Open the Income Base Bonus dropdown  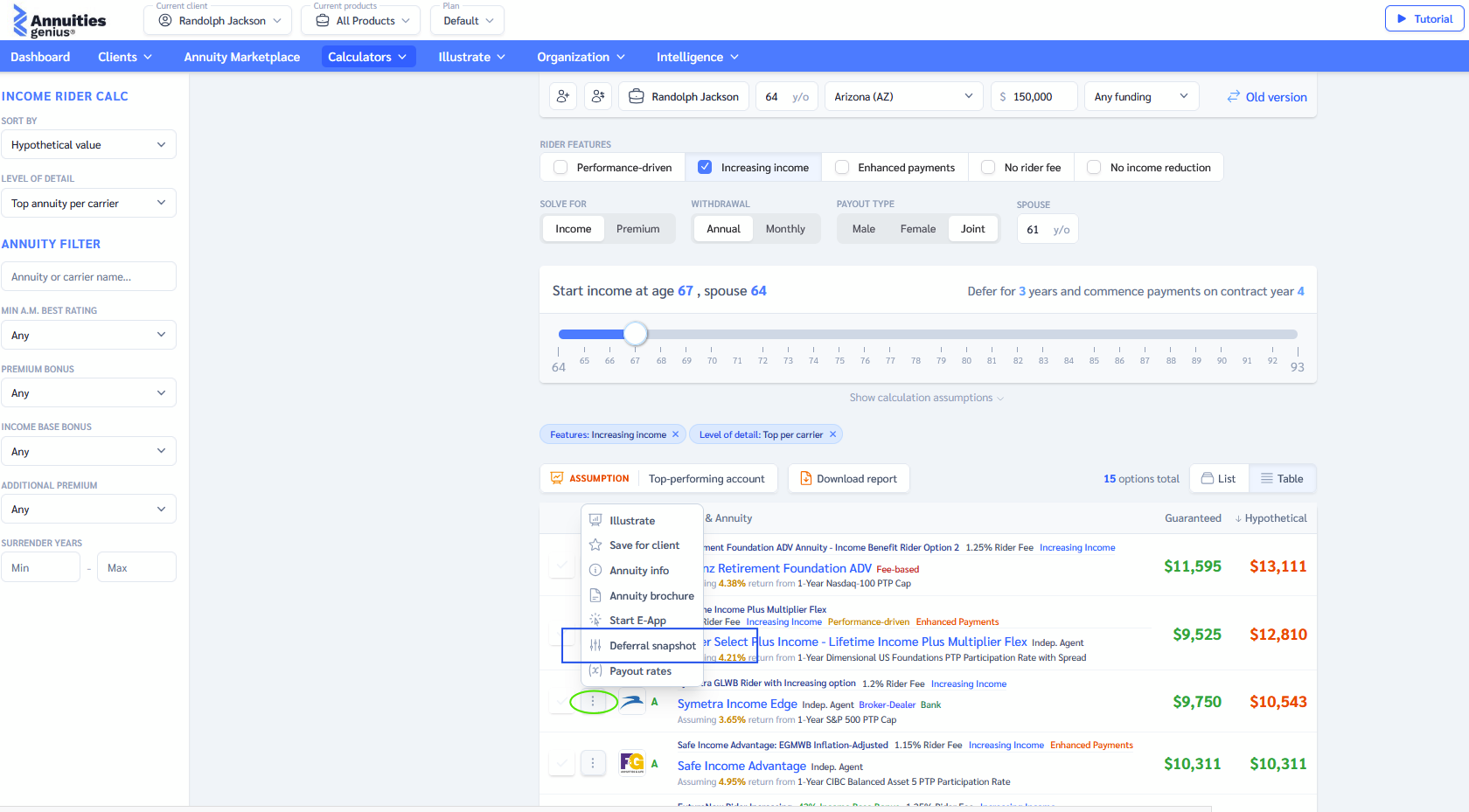tap(88, 451)
